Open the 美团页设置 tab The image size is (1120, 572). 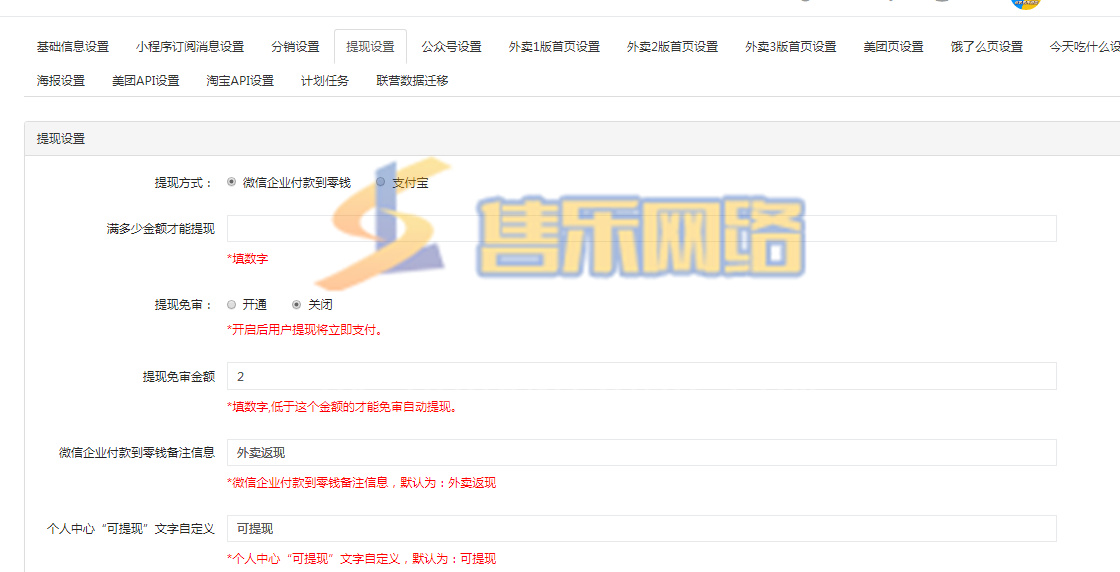click(x=894, y=47)
